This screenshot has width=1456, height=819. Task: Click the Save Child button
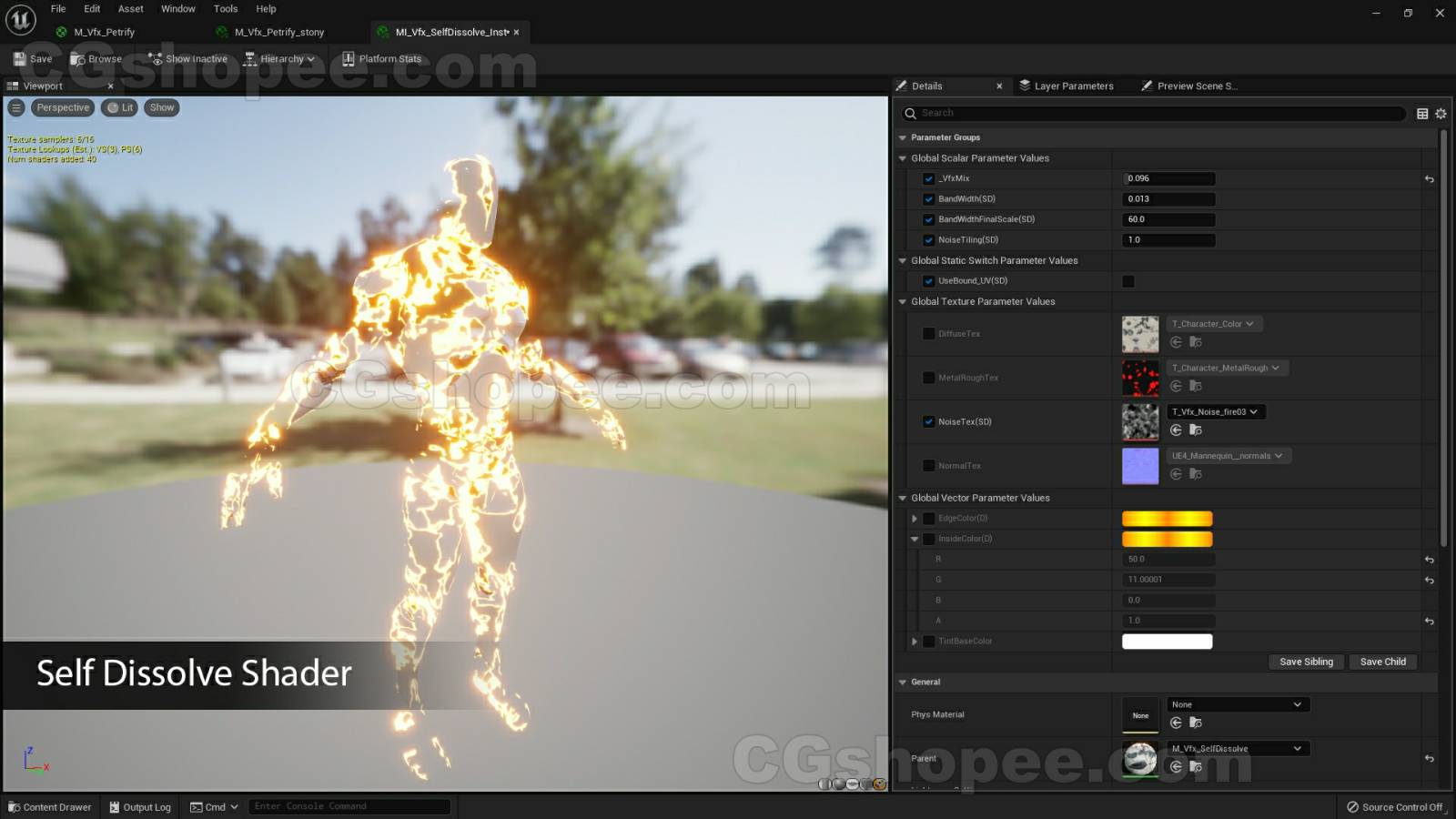[1382, 662]
